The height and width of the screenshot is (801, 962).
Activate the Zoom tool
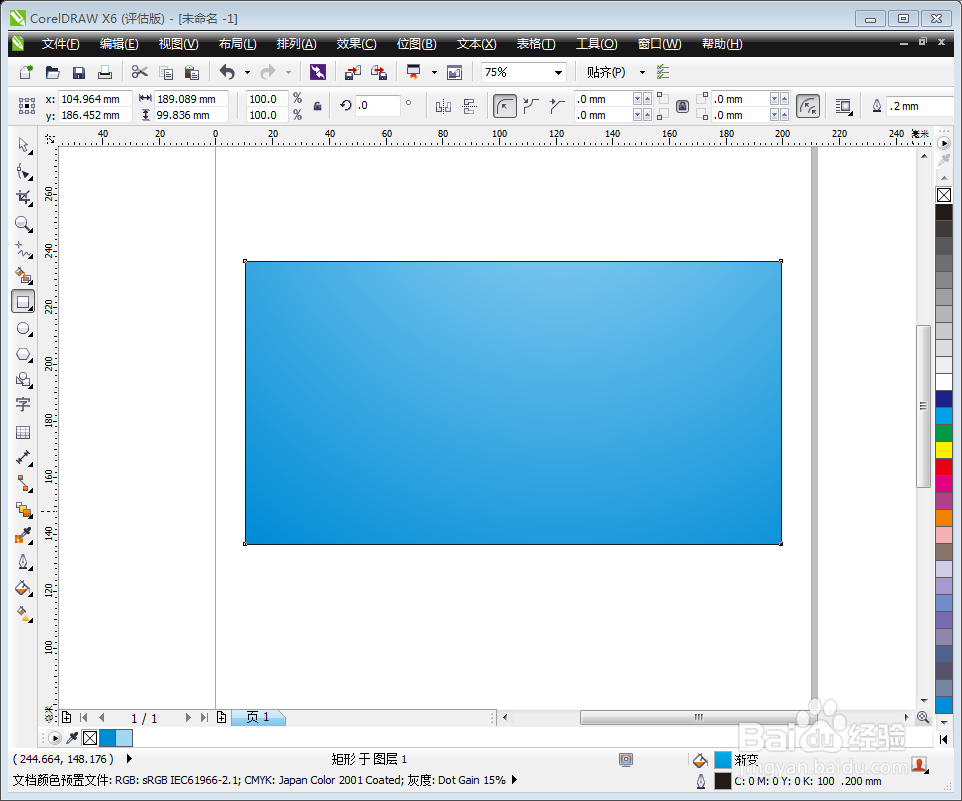point(23,224)
